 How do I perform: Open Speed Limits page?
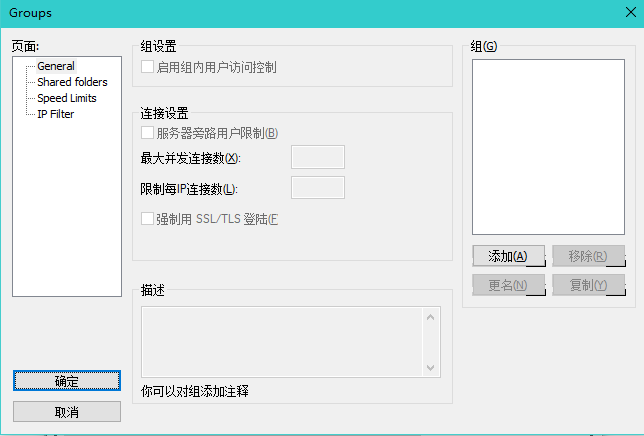coord(67,98)
